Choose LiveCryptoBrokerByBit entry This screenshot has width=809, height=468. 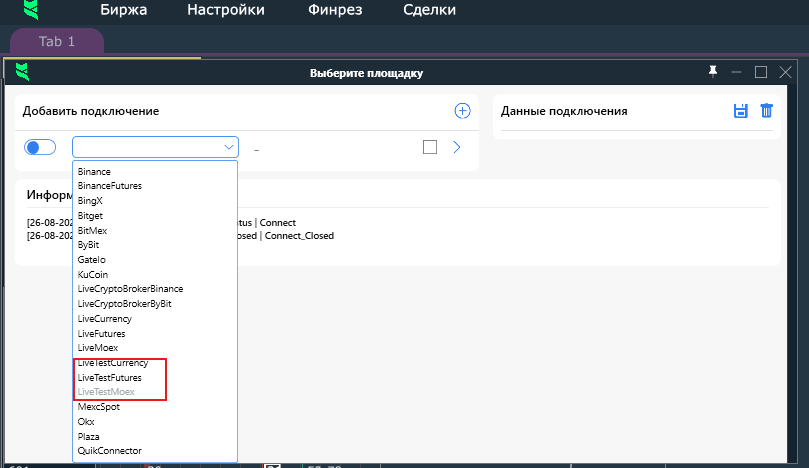(124, 304)
